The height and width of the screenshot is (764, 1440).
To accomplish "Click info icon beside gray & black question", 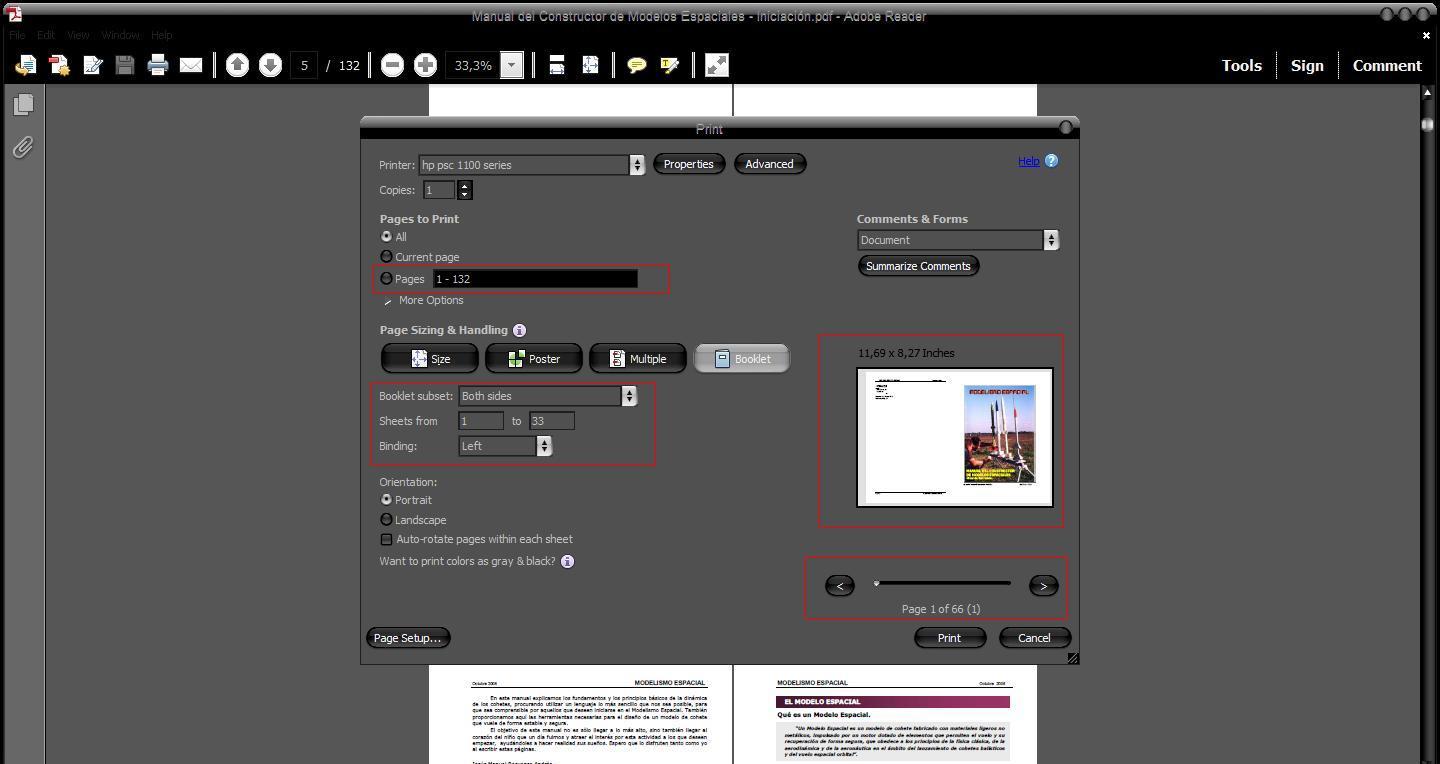I will click(x=567, y=562).
